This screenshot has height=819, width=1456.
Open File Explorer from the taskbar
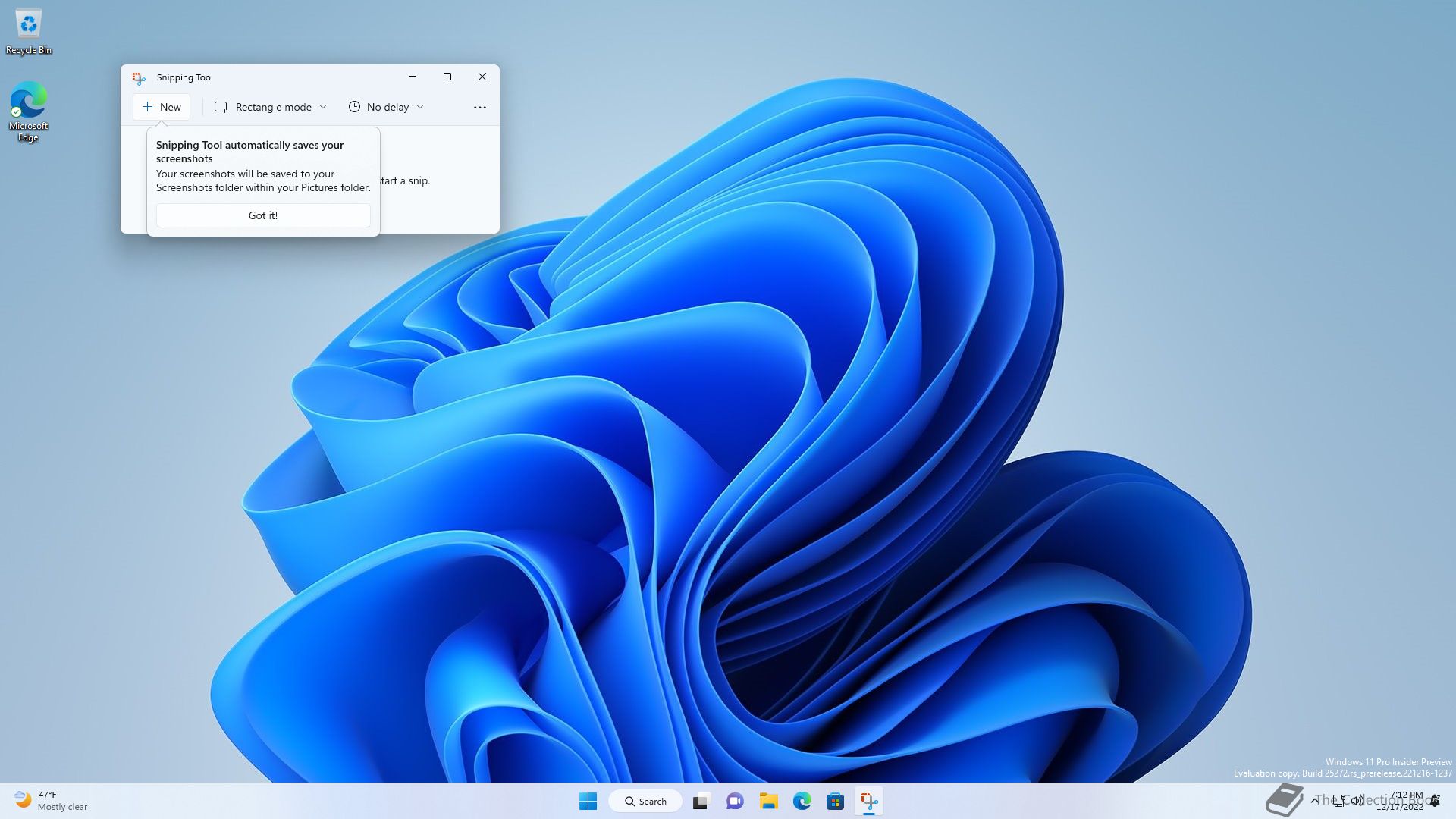point(768,801)
